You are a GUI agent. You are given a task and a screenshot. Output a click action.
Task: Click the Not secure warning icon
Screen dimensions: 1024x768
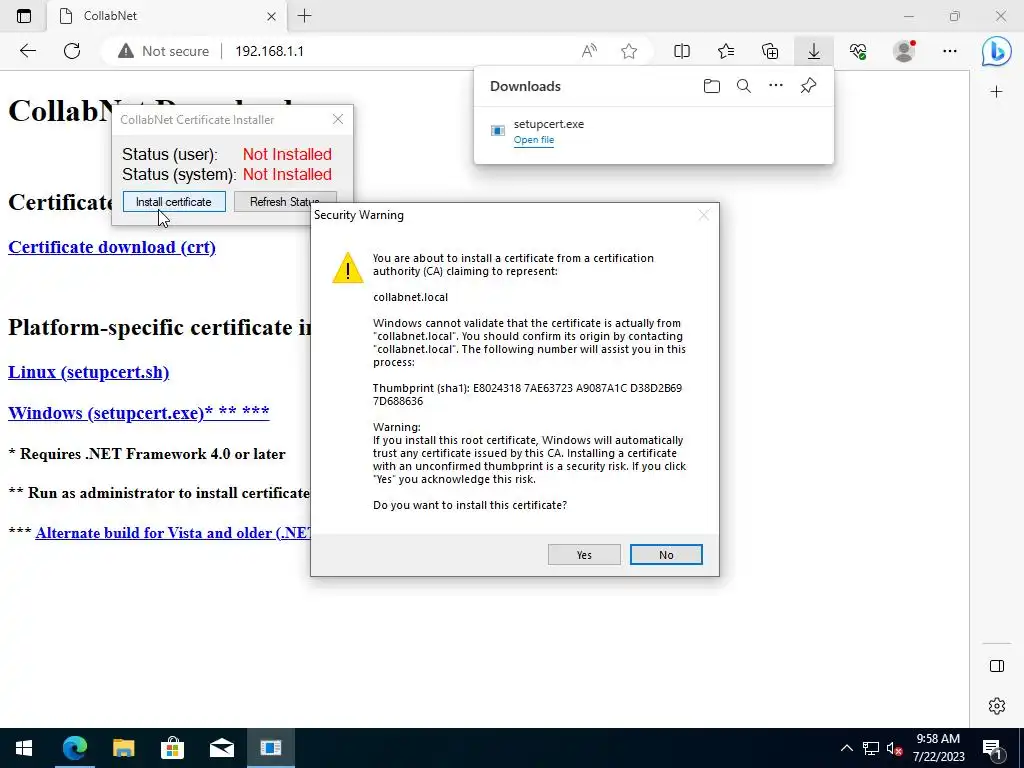[x=125, y=51]
